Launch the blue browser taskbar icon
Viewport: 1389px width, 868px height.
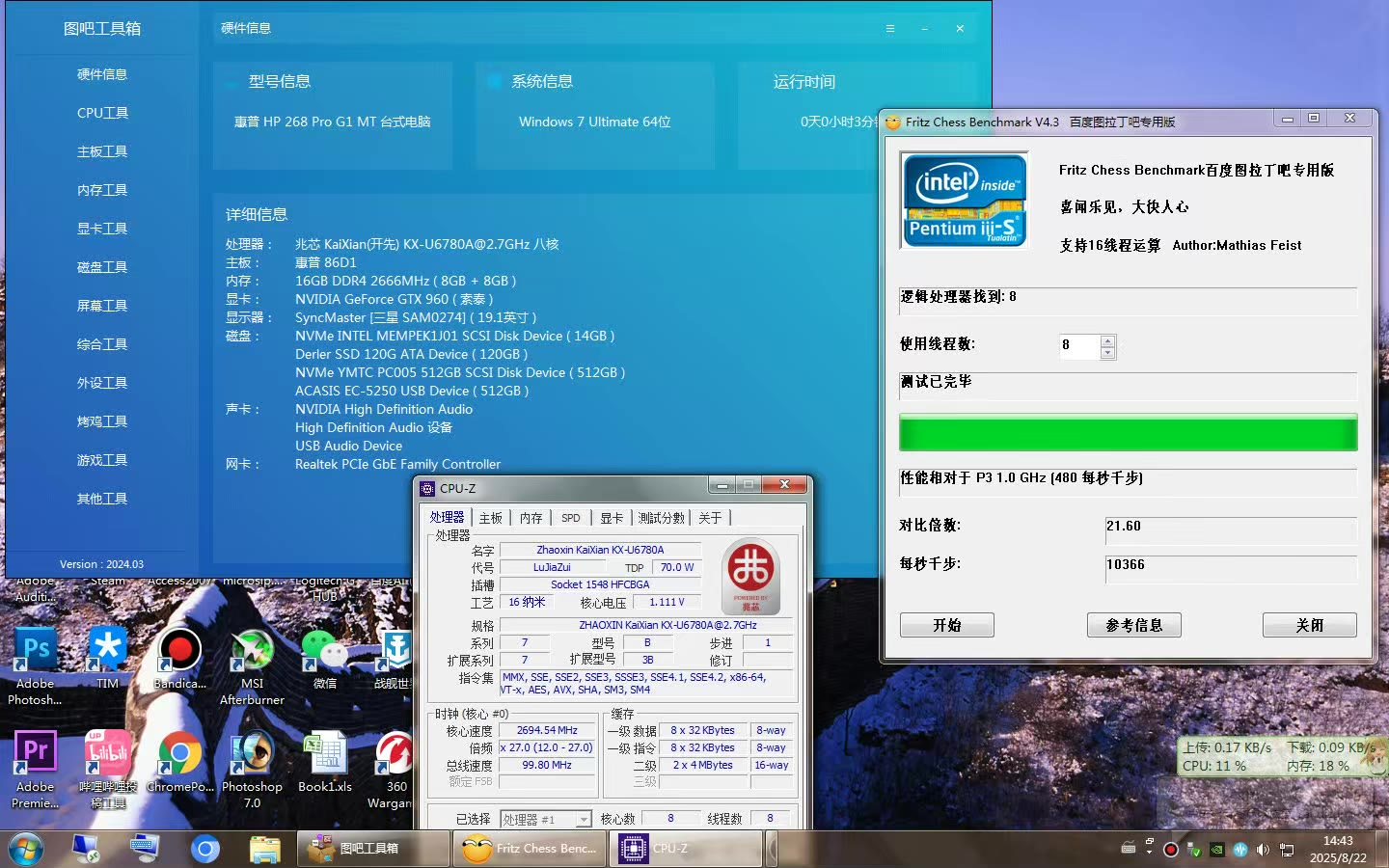(x=204, y=849)
